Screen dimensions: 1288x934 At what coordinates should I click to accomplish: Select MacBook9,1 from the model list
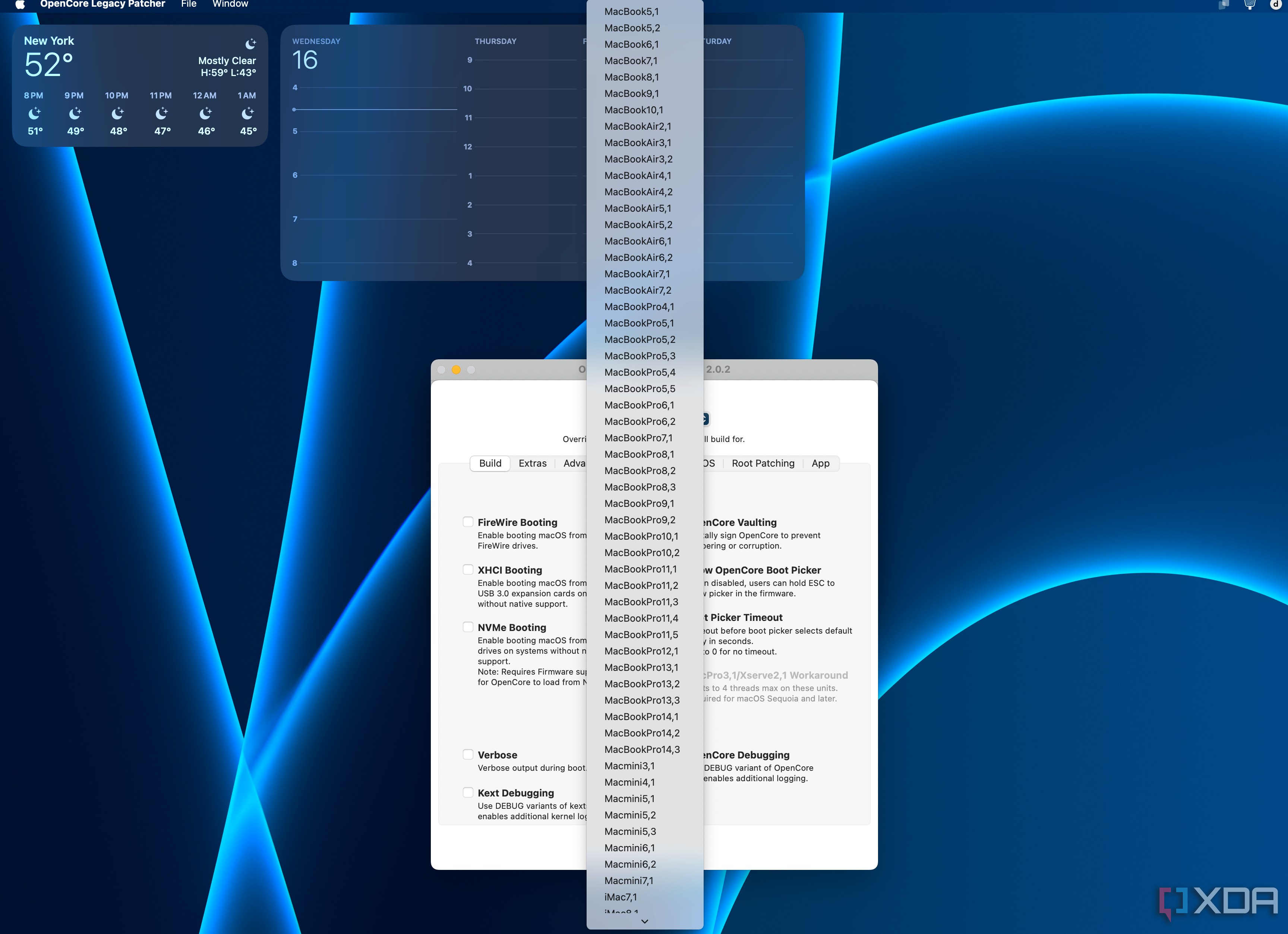point(645,94)
